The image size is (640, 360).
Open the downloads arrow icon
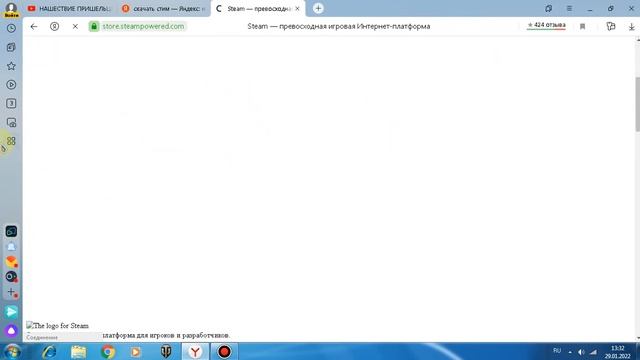[631, 27]
